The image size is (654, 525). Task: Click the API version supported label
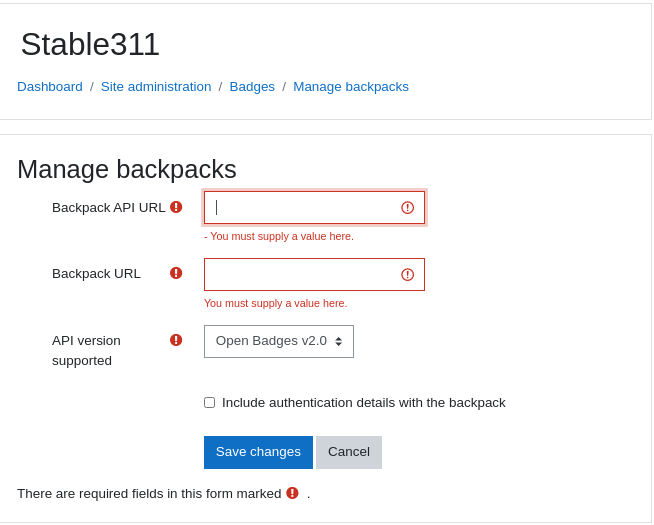pyautogui.click(x=86, y=350)
